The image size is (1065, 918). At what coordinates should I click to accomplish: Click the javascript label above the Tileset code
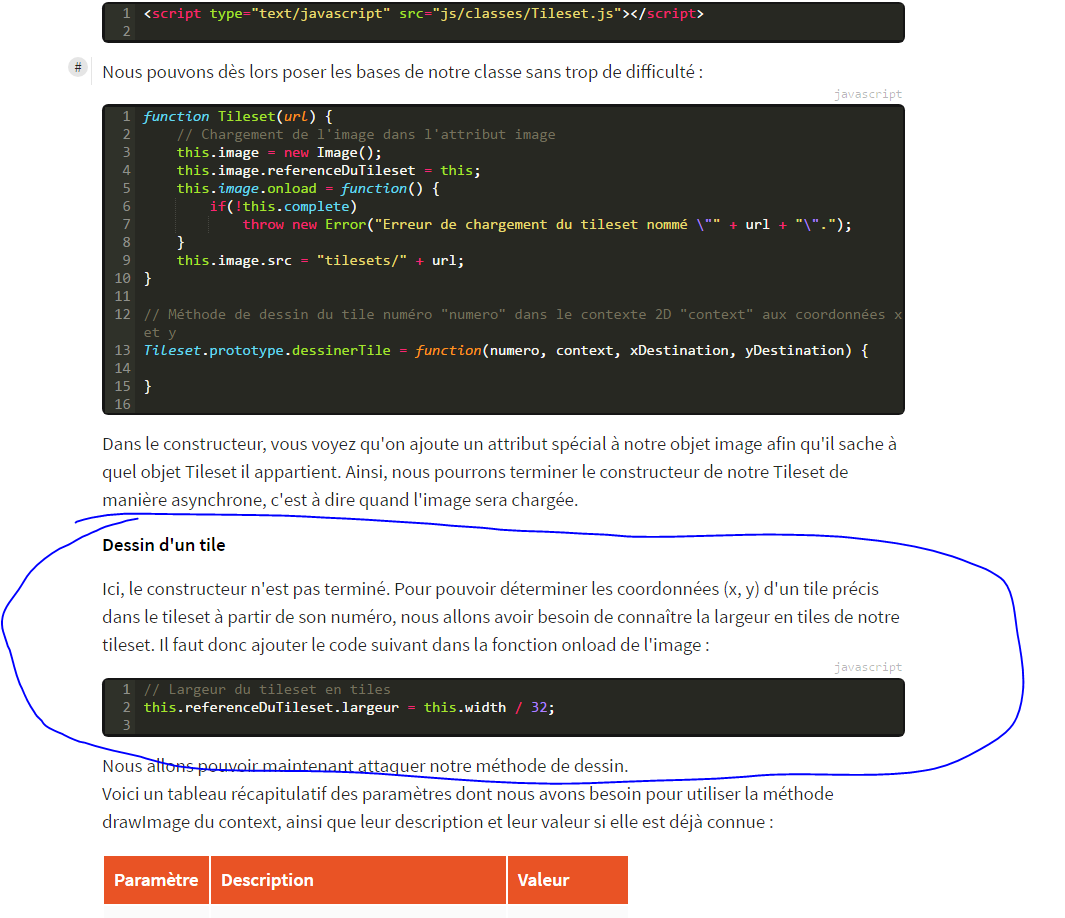coord(867,94)
